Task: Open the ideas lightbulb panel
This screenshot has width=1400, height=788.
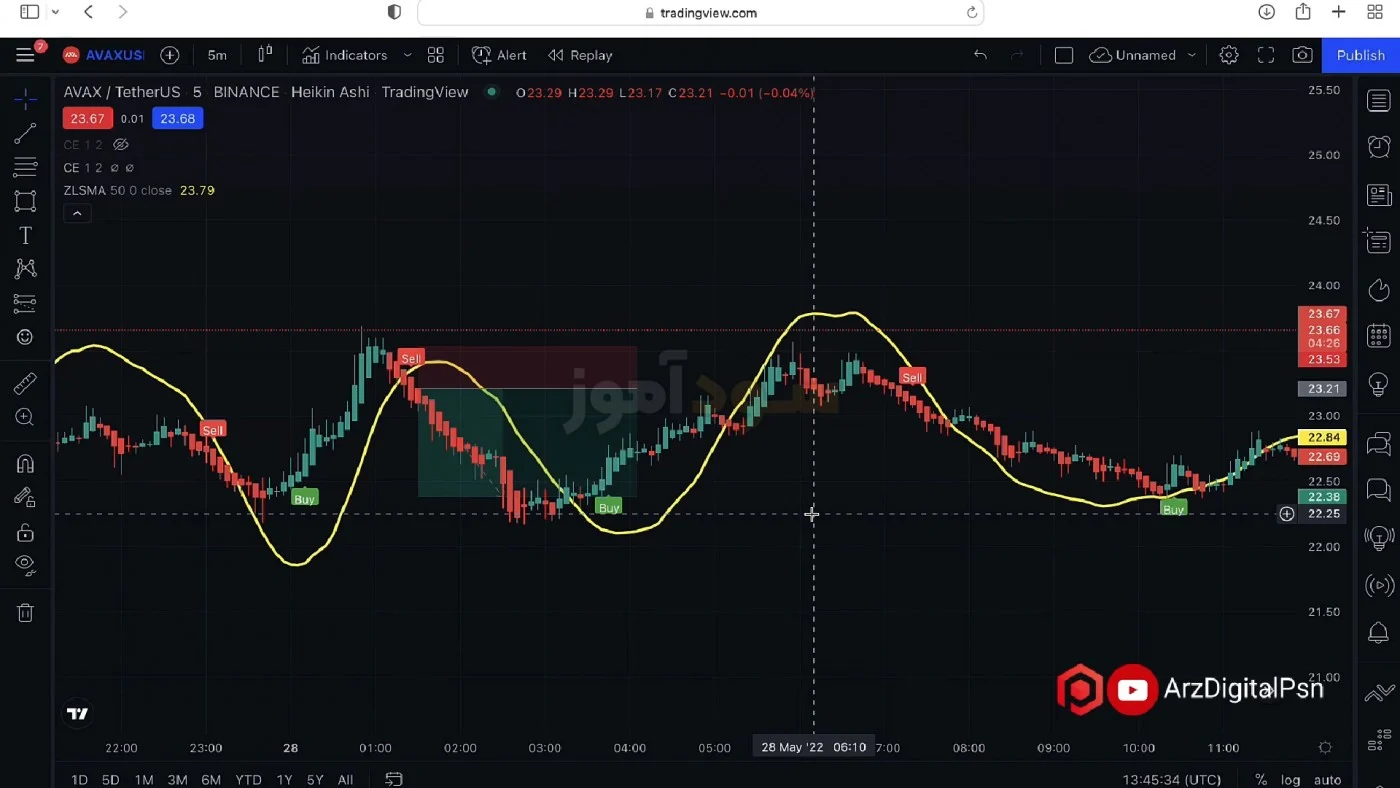Action: click(x=1379, y=384)
